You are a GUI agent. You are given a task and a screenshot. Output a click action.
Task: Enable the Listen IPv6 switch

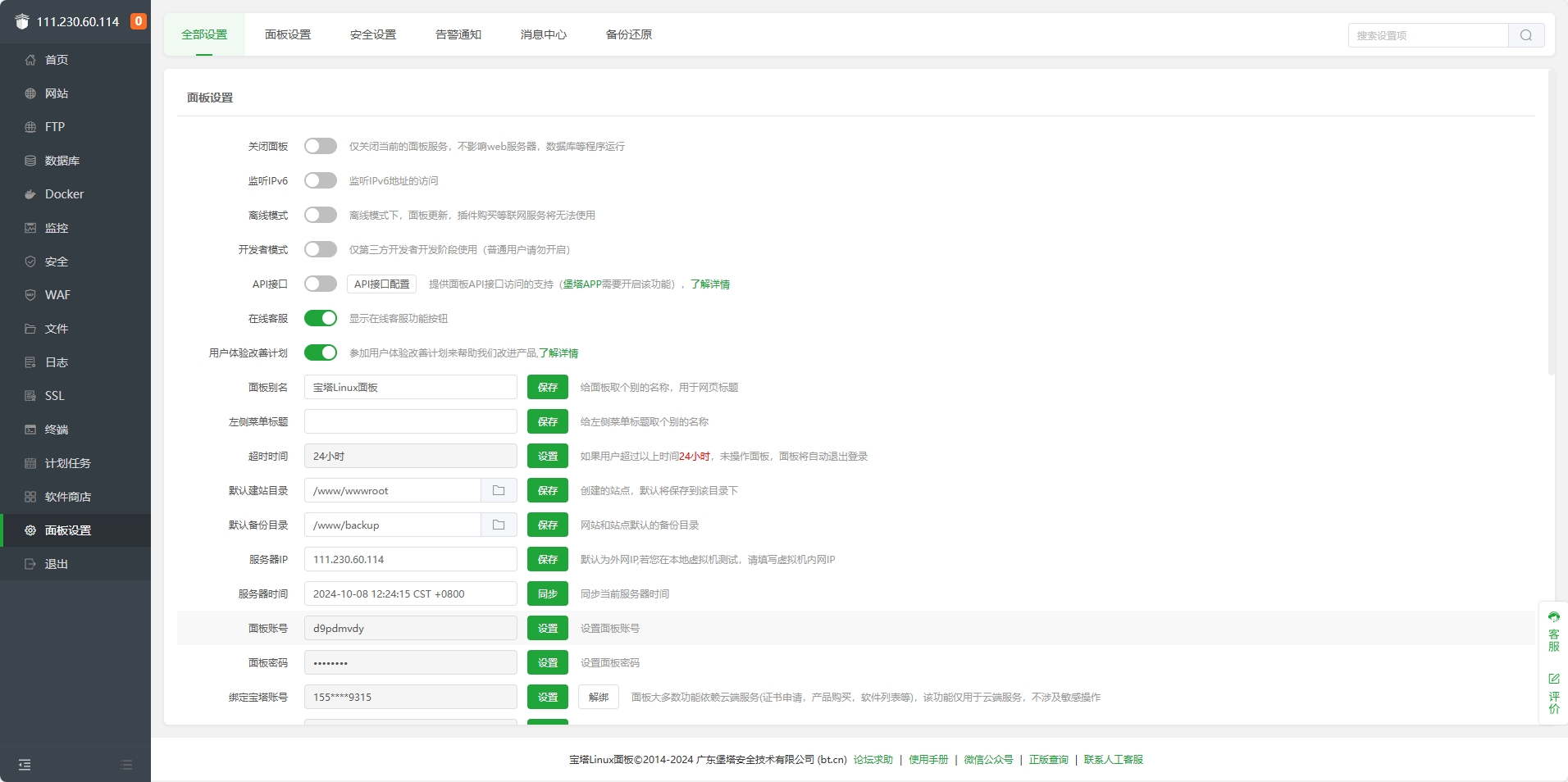[x=320, y=180]
